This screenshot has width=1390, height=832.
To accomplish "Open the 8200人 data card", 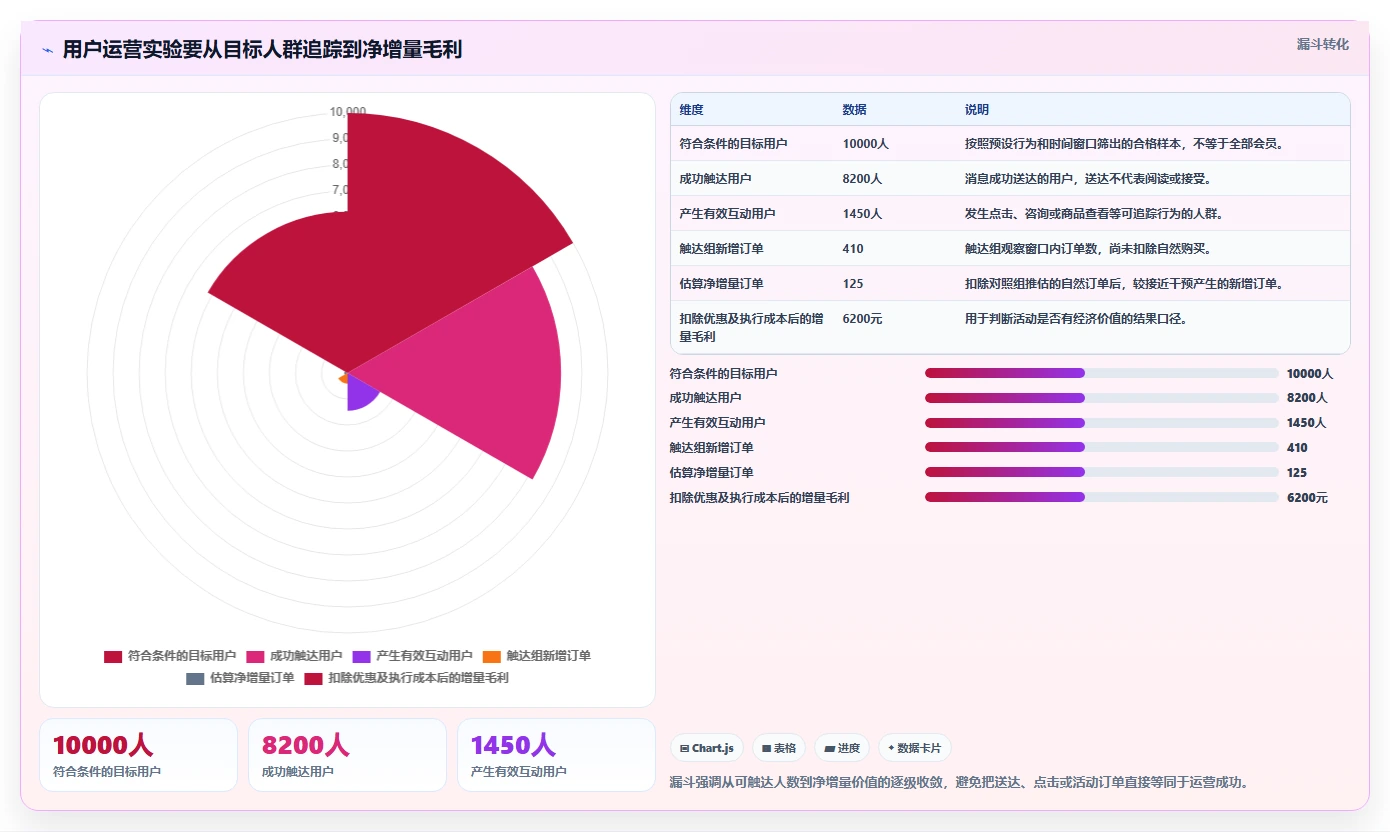I will [x=347, y=755].
